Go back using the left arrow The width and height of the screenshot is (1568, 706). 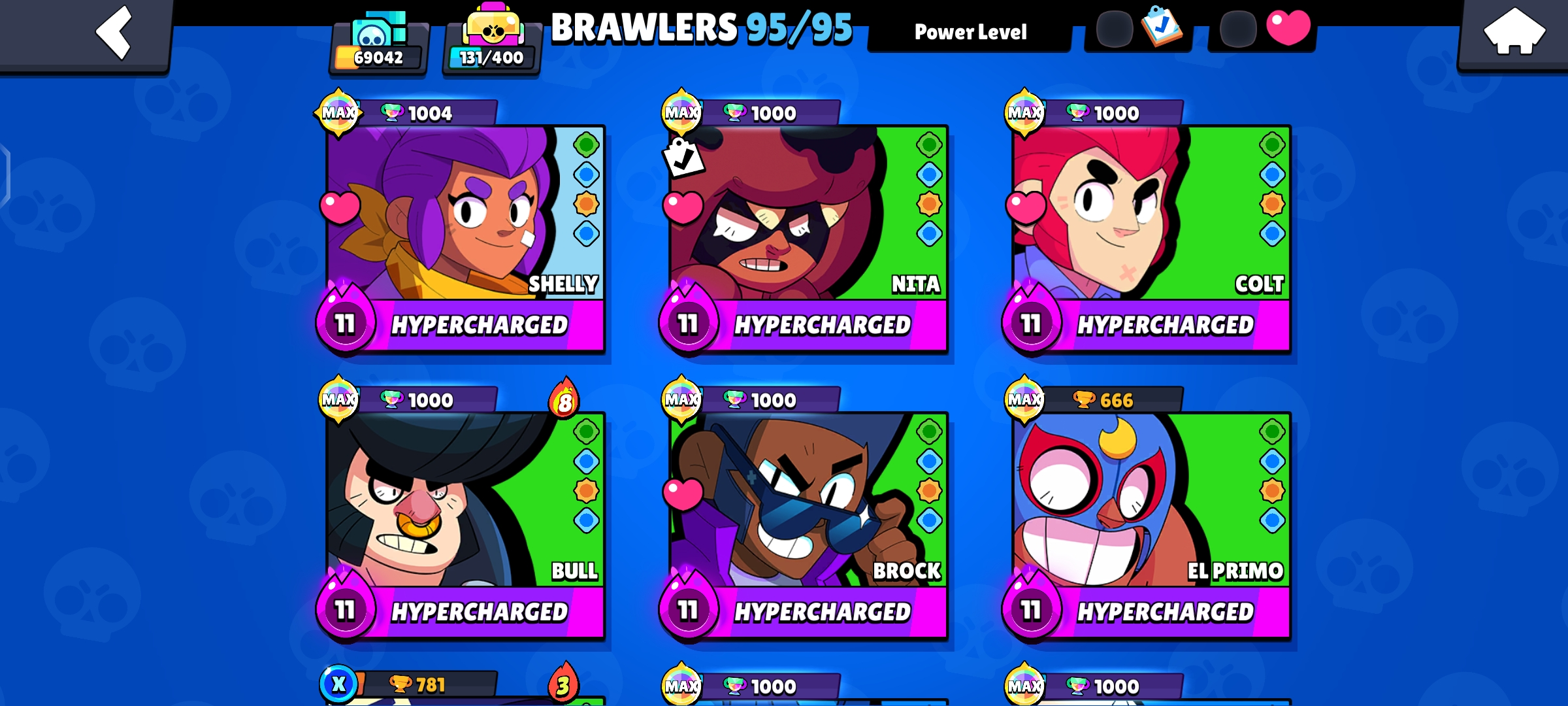pyautogui.click(x=114, y=31)
